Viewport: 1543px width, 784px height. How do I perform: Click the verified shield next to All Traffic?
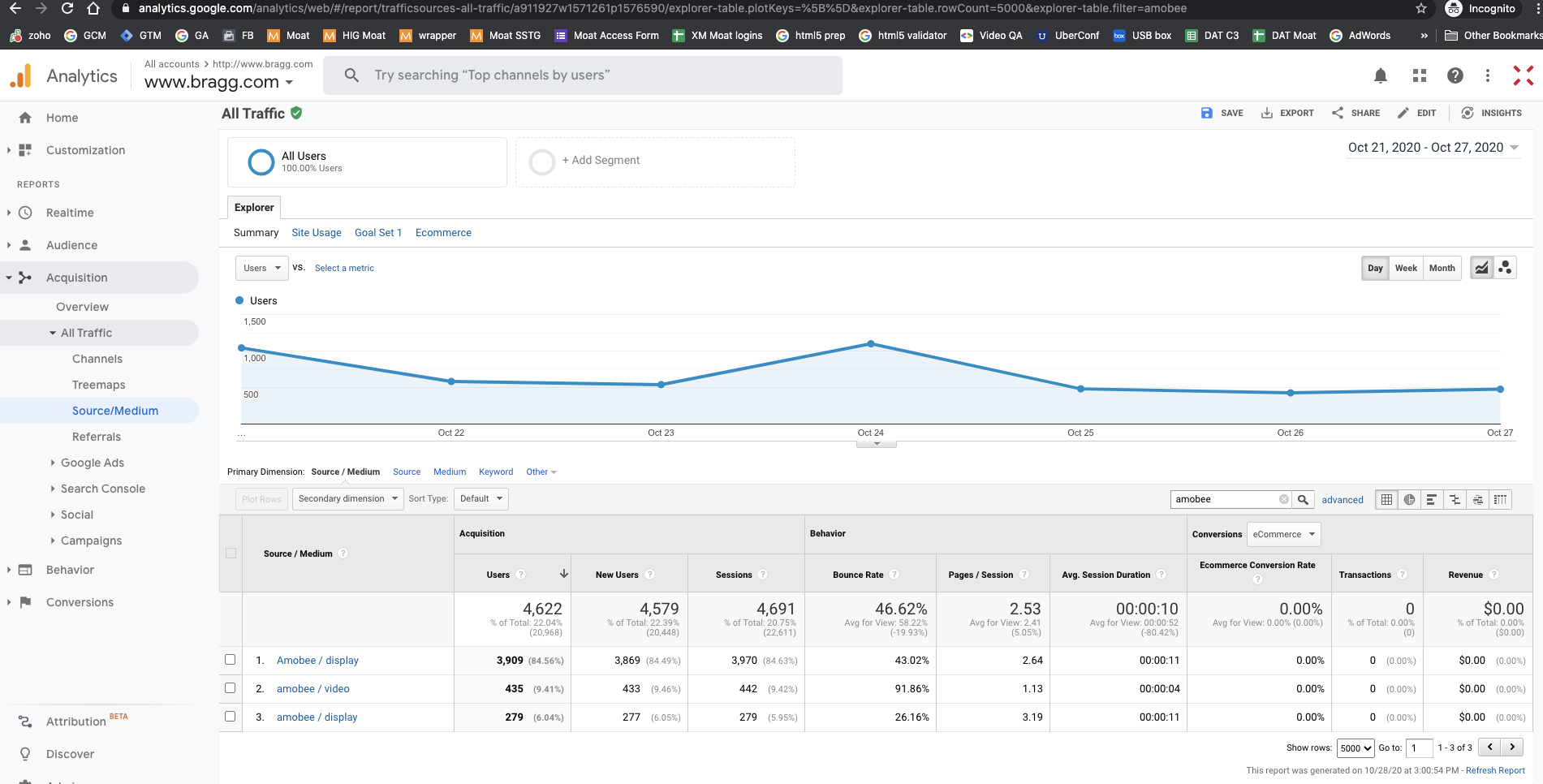click(x=296, y=114)
